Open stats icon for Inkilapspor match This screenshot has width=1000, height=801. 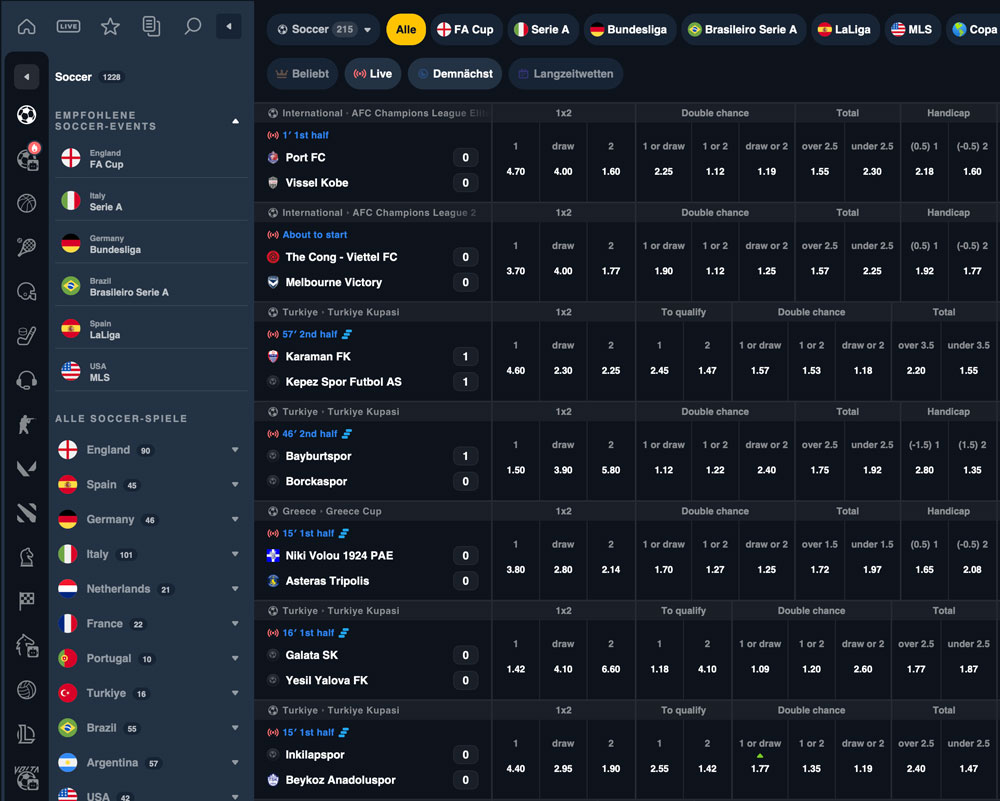(344, 732)
